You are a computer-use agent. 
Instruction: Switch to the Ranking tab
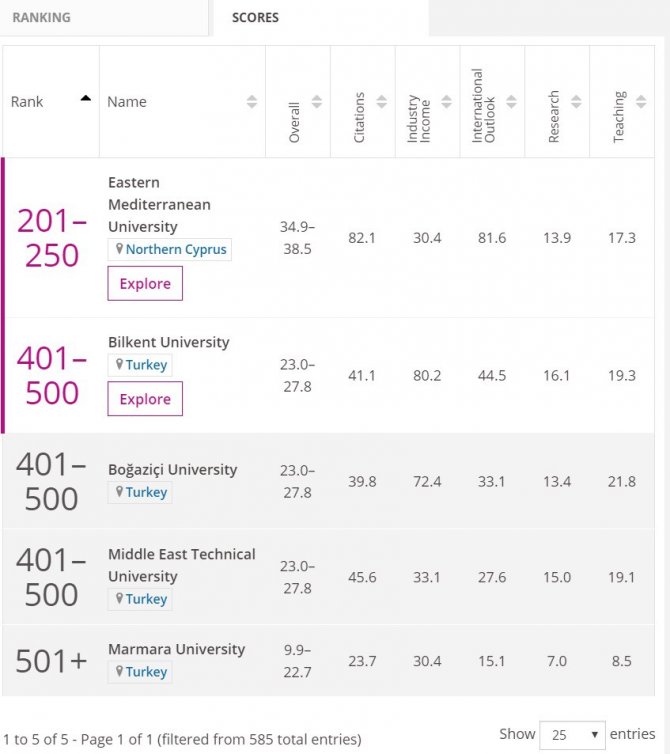point(42,17)
